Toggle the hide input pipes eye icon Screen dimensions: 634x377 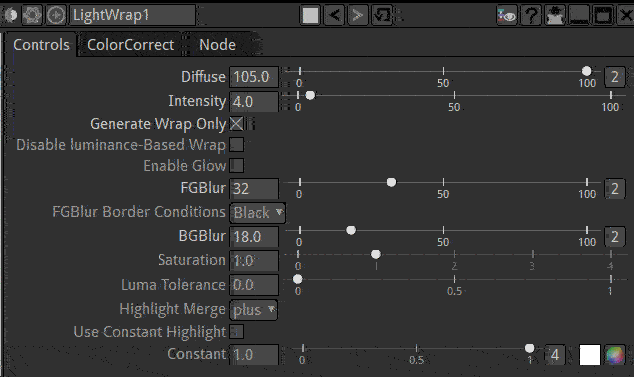[507, 15]
